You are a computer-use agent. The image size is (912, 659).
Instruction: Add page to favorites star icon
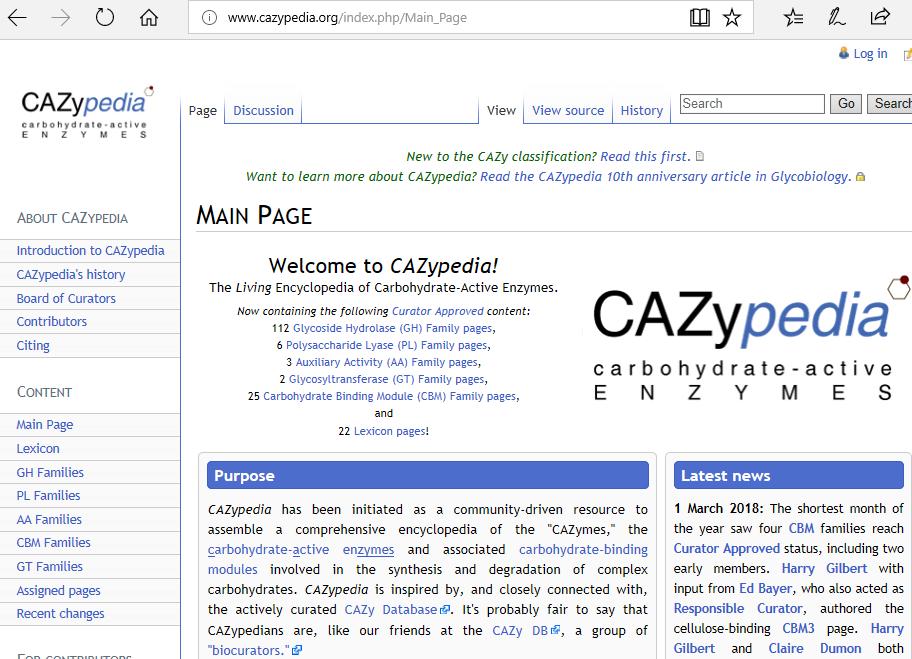click(732, 17)
